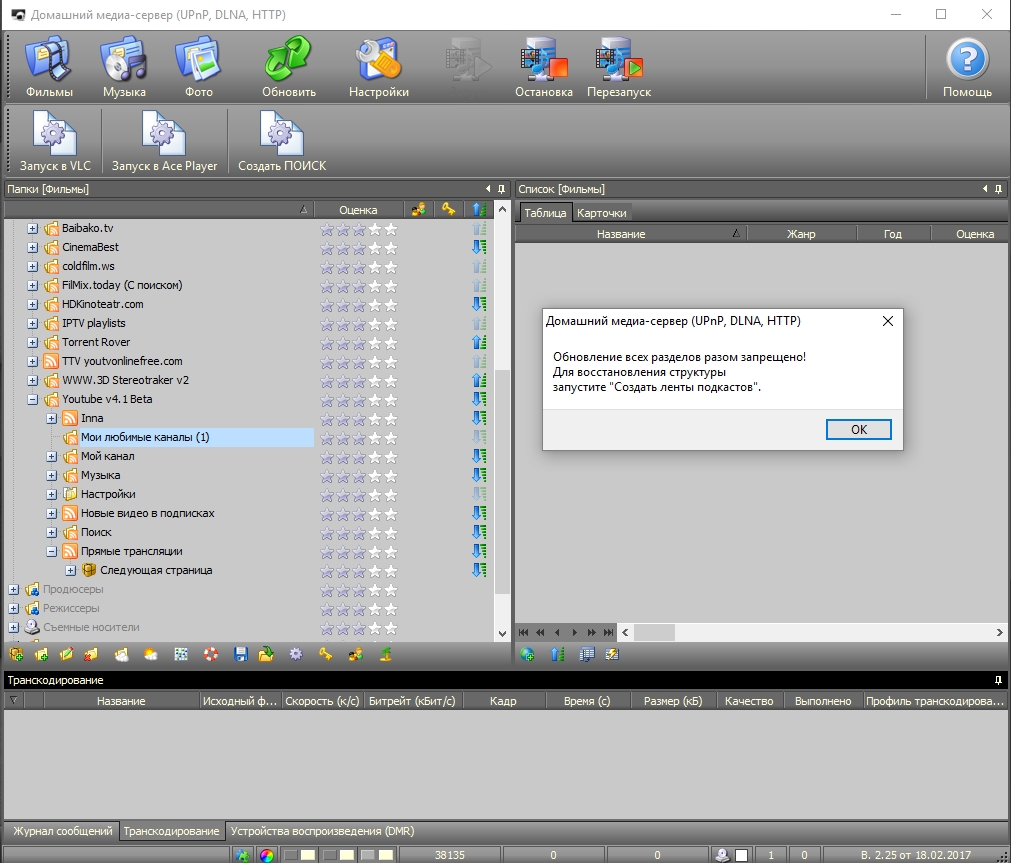Open Помощь help icon
The width and height of the screenshot is (1011, 863).
point(967,66)
